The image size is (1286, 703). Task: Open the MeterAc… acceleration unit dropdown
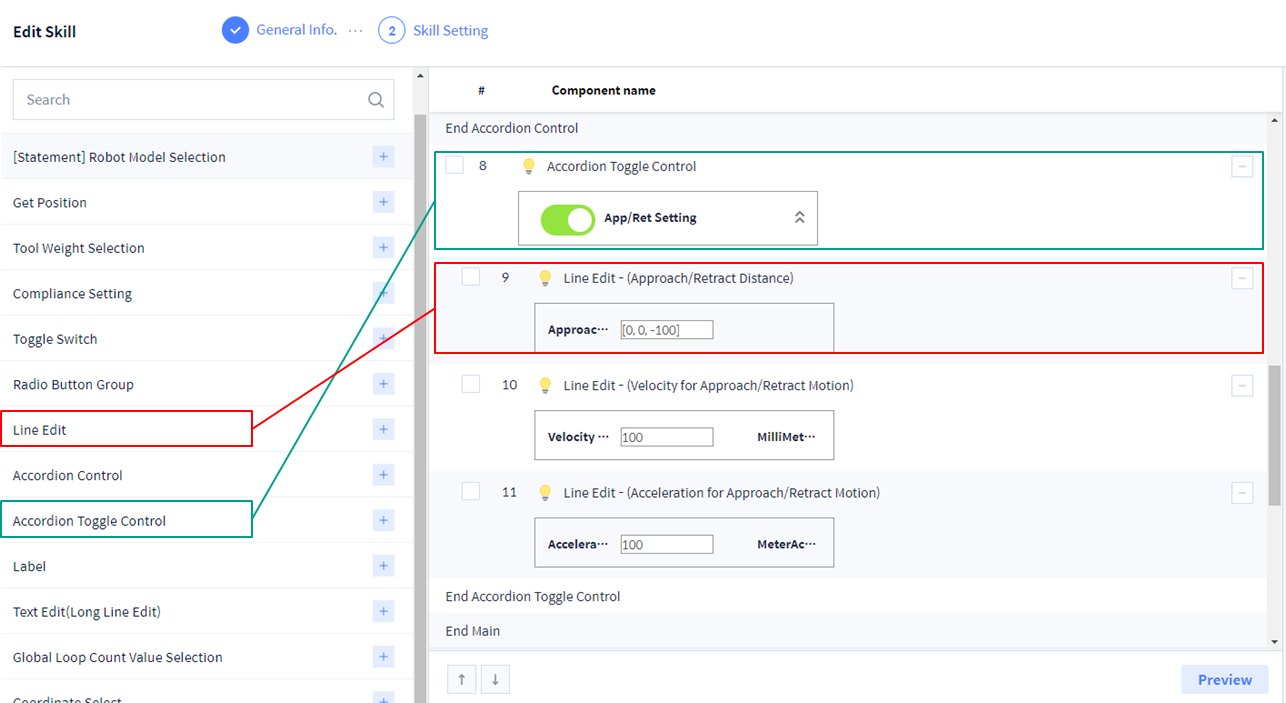pyautogui.click(x=786, y=545)
